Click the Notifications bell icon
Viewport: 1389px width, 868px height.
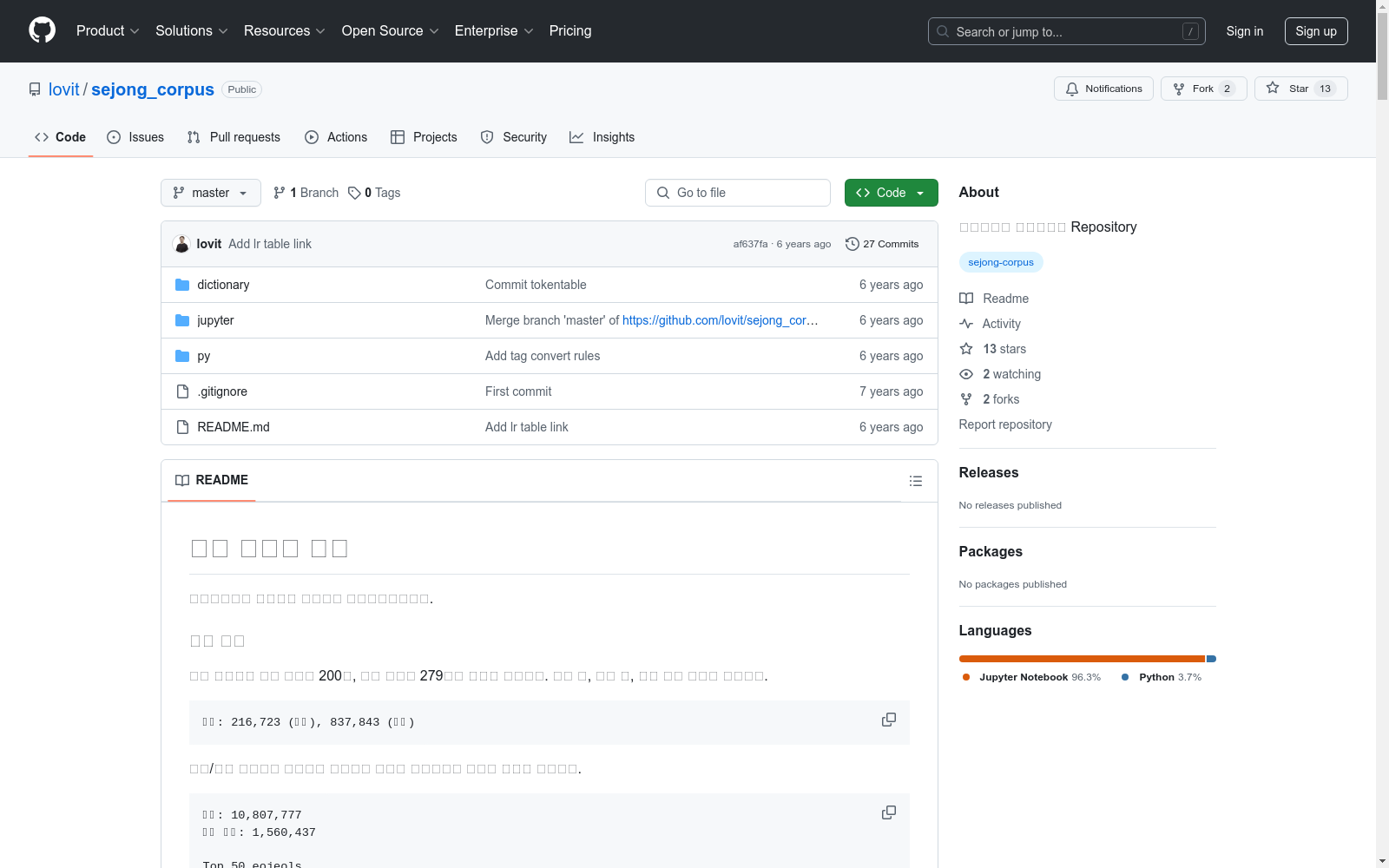click(1072, 89)
